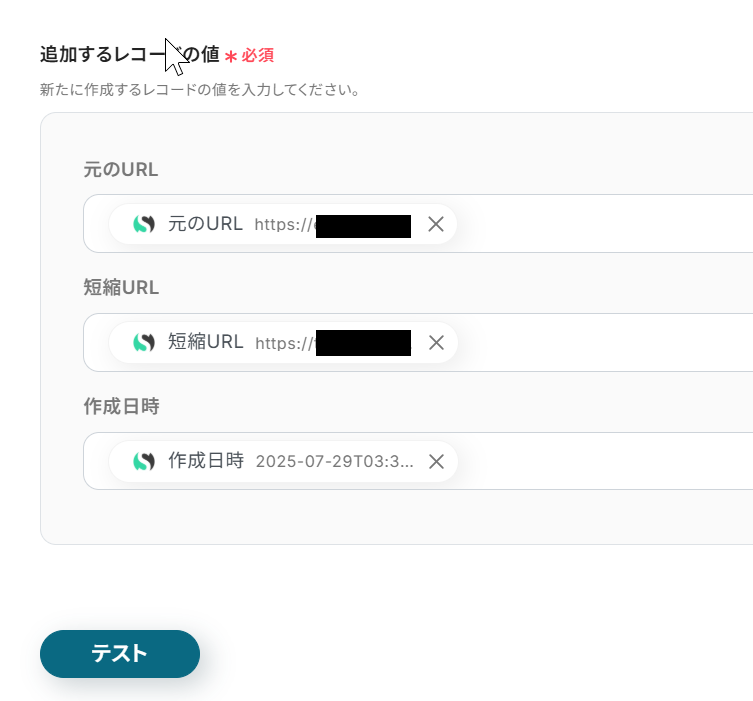This screenshot has height=701, width=753.
Task: Click the 元のURL field heading above the input
Action: click(121, 169)
